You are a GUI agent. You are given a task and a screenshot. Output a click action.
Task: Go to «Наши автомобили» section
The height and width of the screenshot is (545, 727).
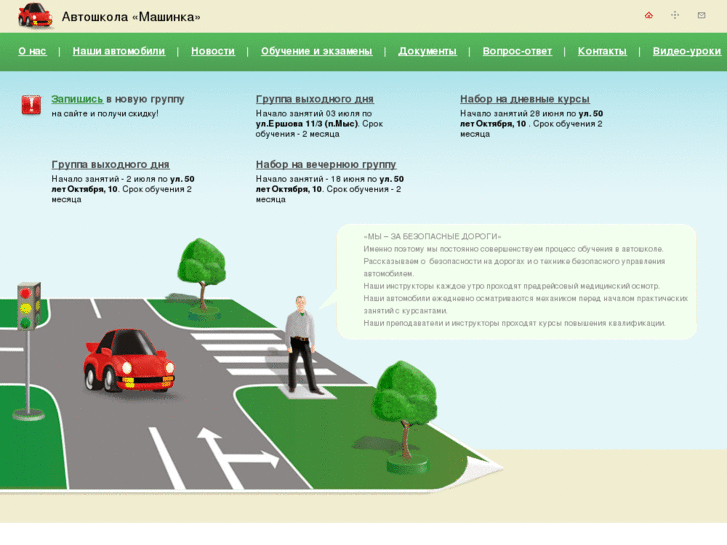point(119,51)
